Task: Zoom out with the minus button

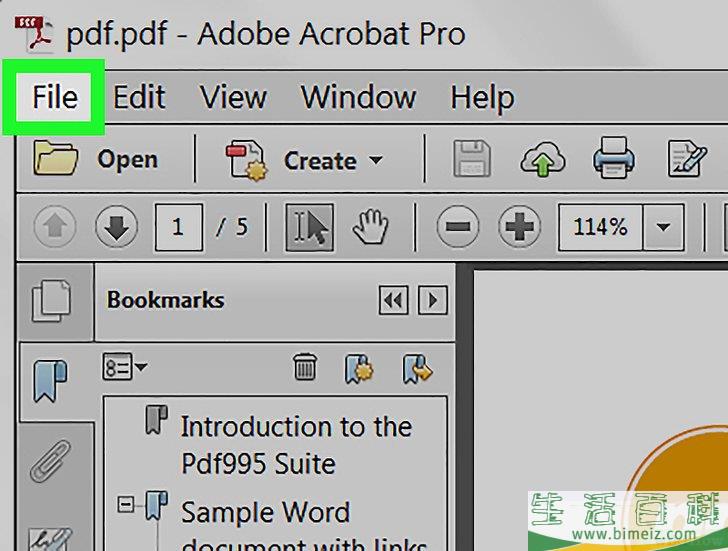Action: tap(458, 227)
